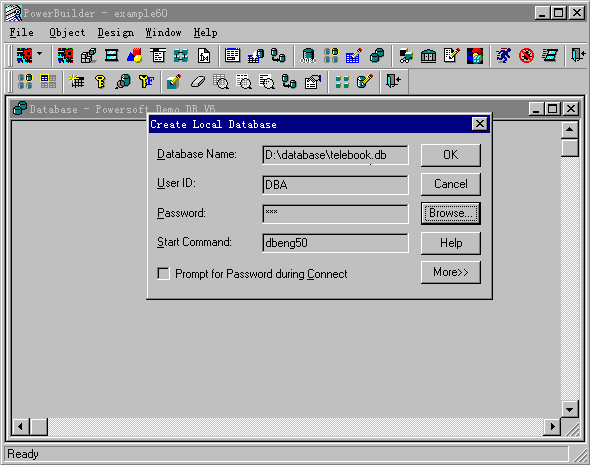Click the Browse... button
The height and width of the screenshot is (465, 590).
tap(450, 213)
